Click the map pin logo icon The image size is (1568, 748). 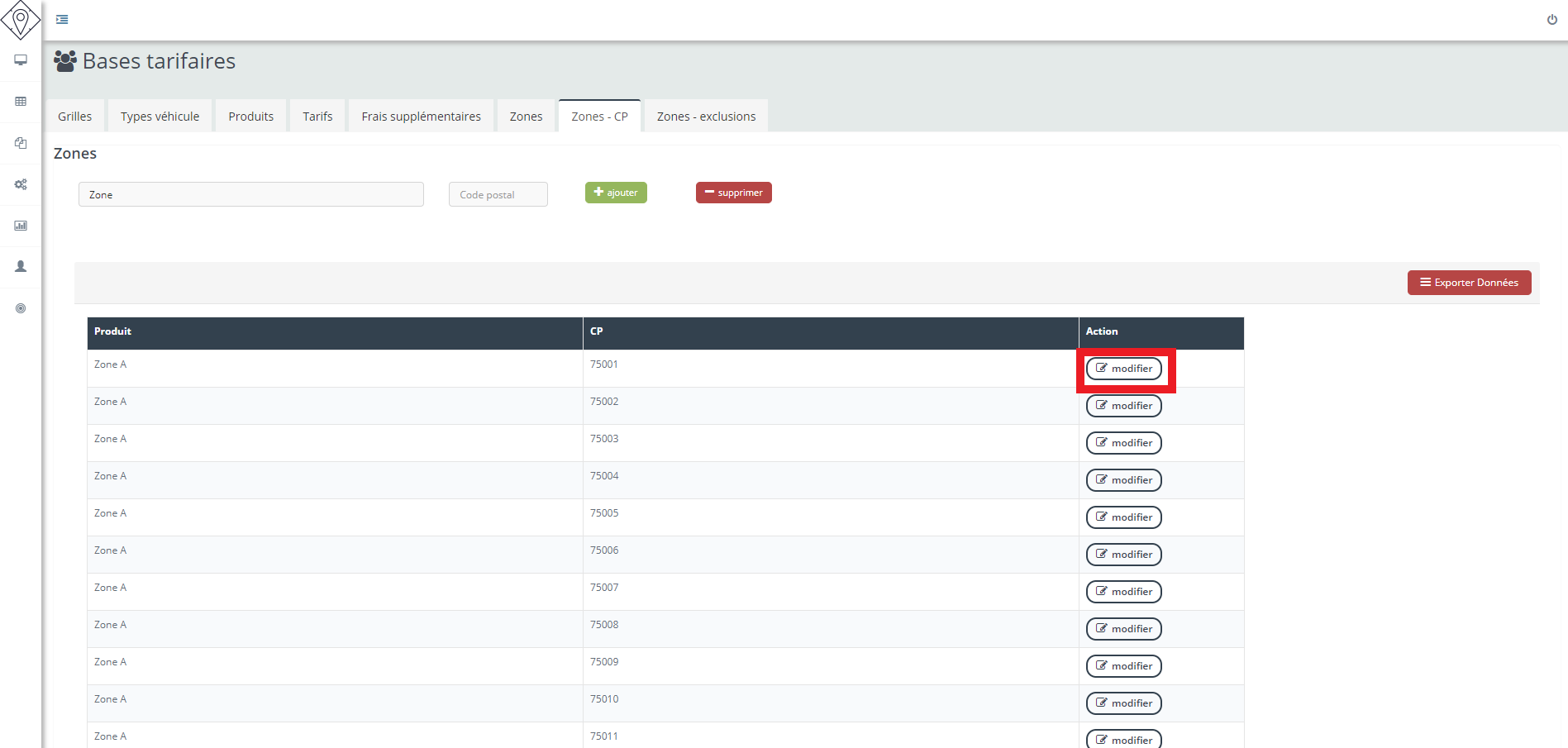coord(21,20)
